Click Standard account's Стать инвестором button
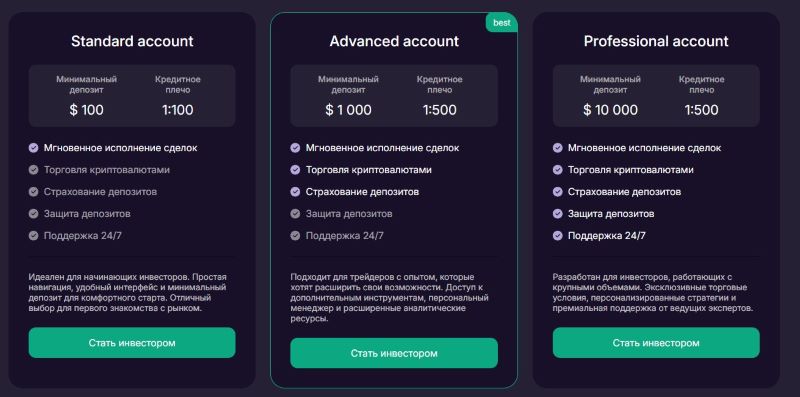800x397 pixels. coord(132,342)
